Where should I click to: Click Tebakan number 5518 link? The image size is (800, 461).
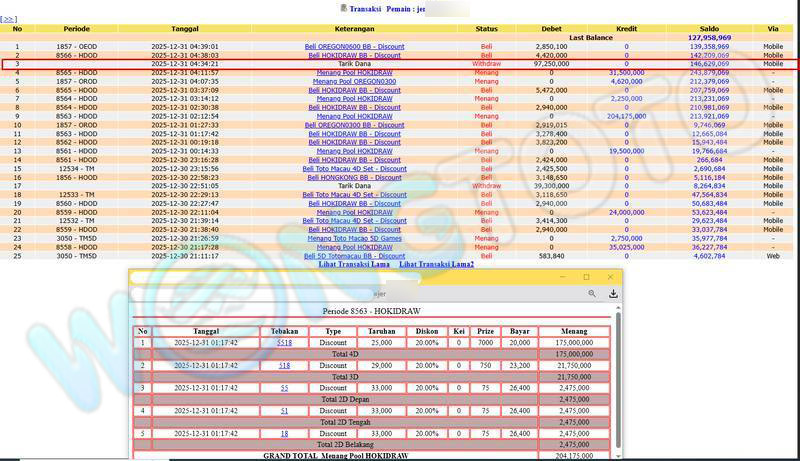[x=284, y=342]
